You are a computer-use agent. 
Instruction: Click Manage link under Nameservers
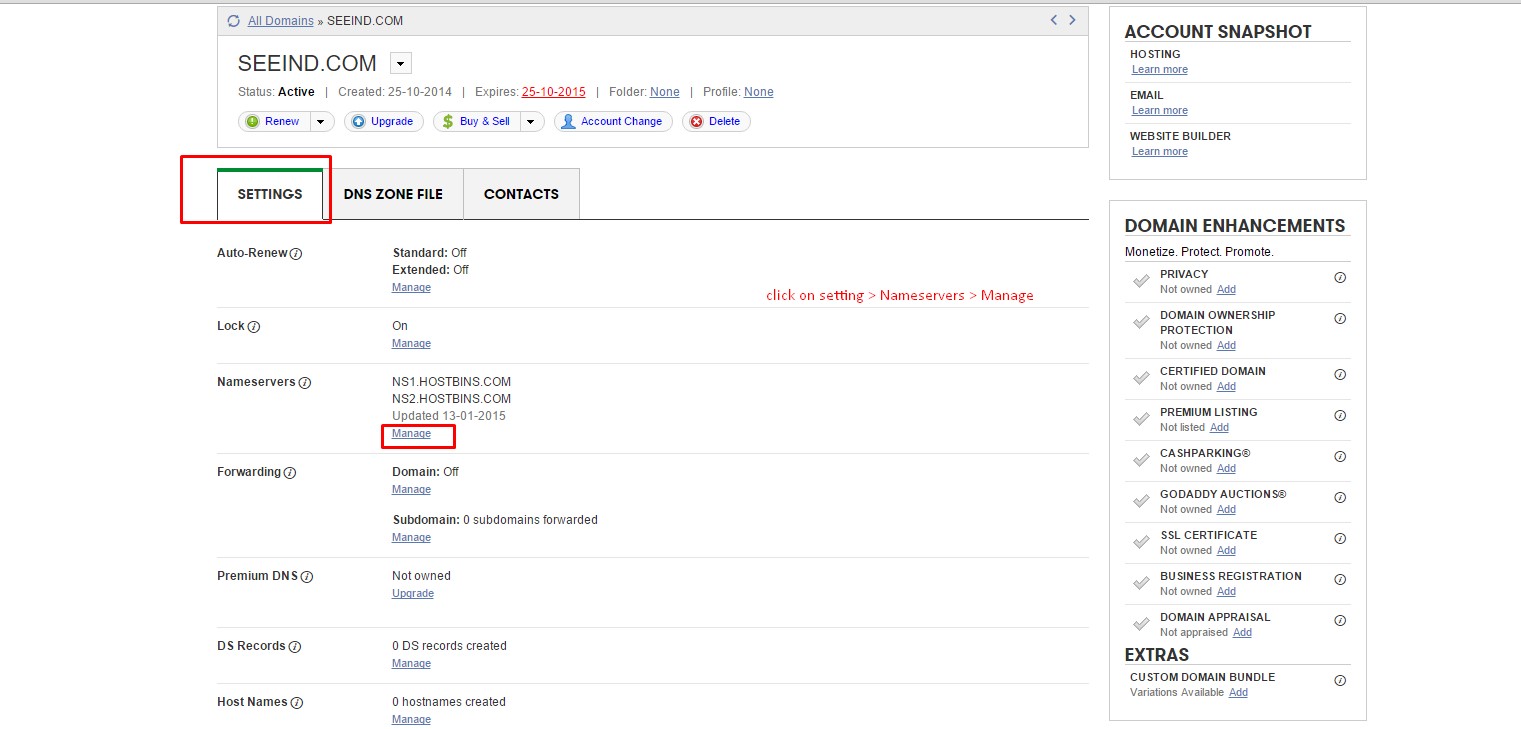pos(411,434)
